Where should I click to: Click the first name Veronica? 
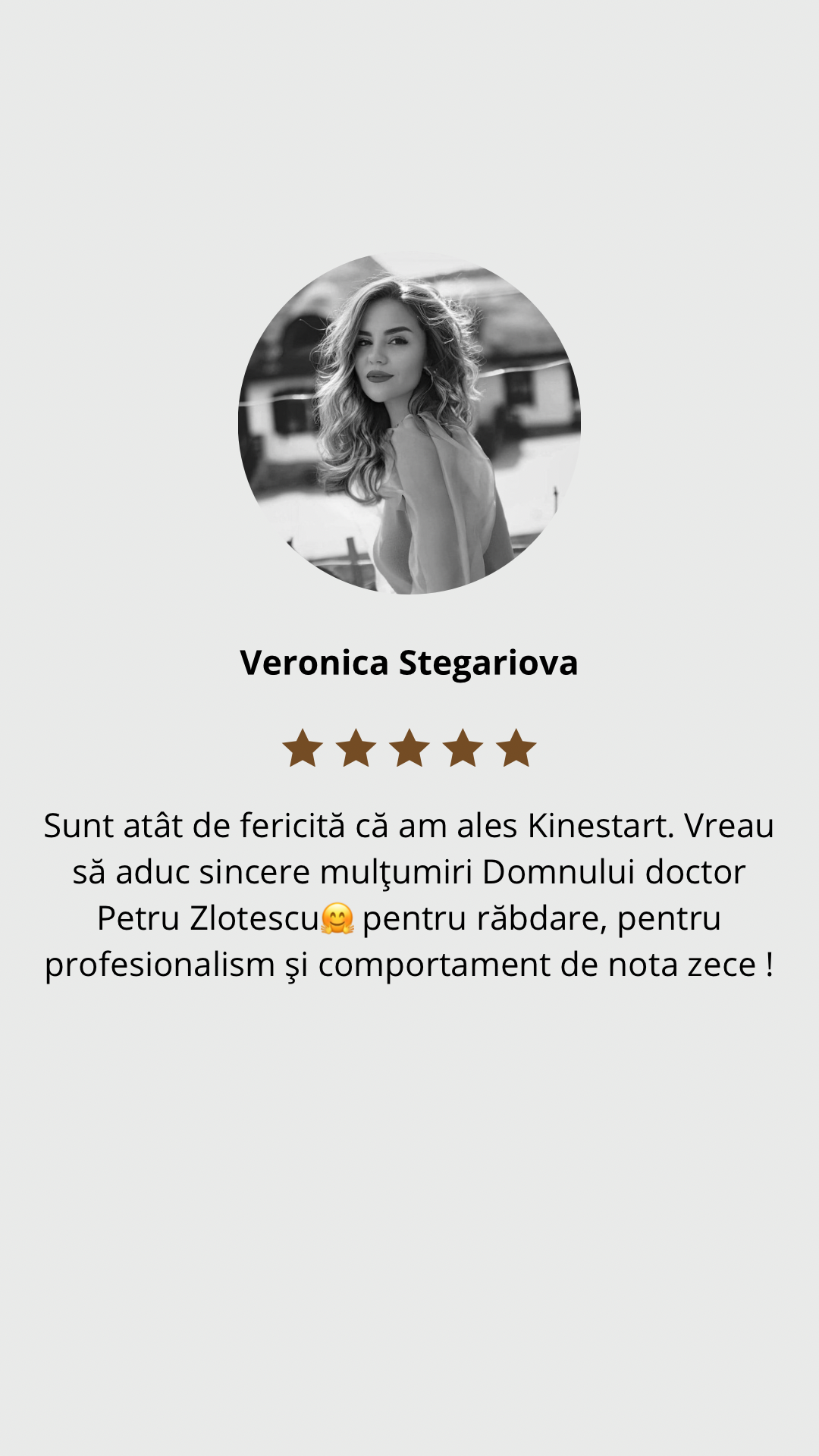pos(315,662)
